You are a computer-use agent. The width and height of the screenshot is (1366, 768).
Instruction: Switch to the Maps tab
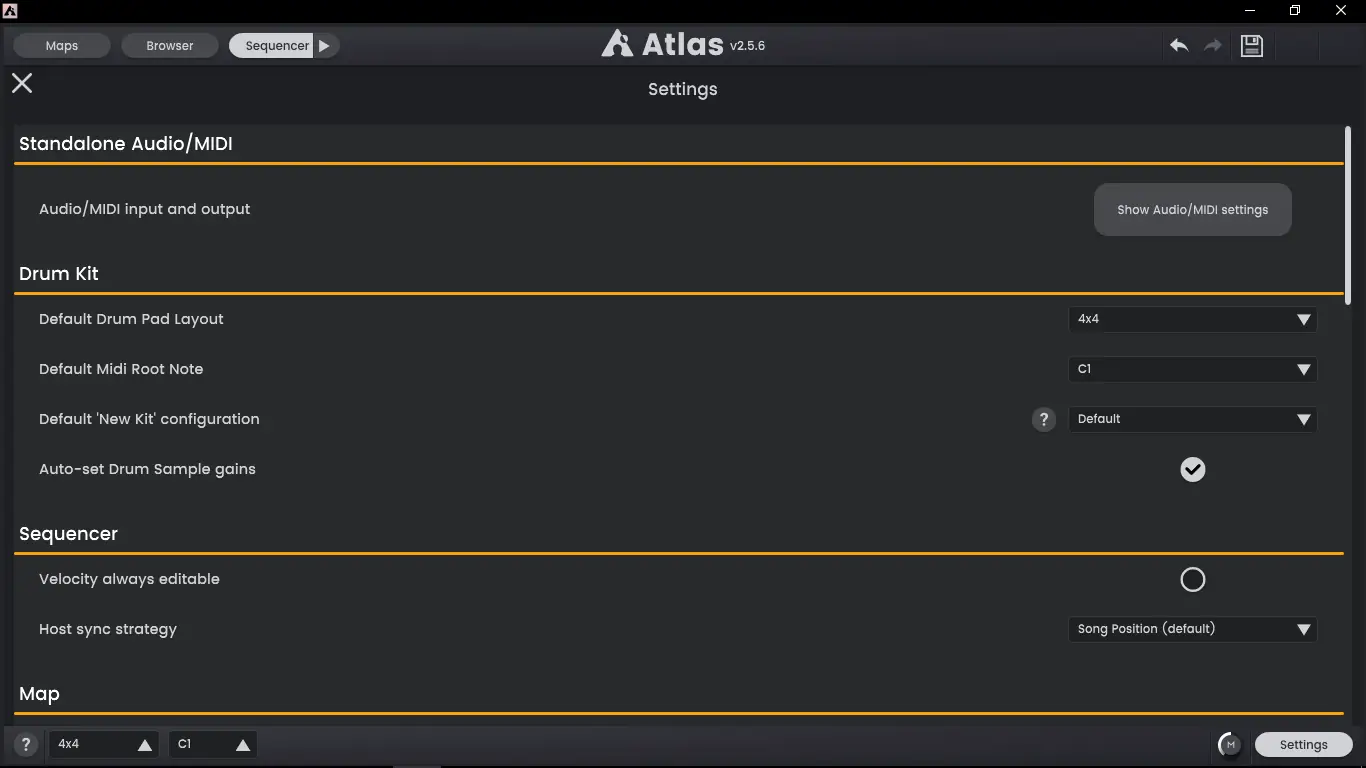tap(62, 46)
